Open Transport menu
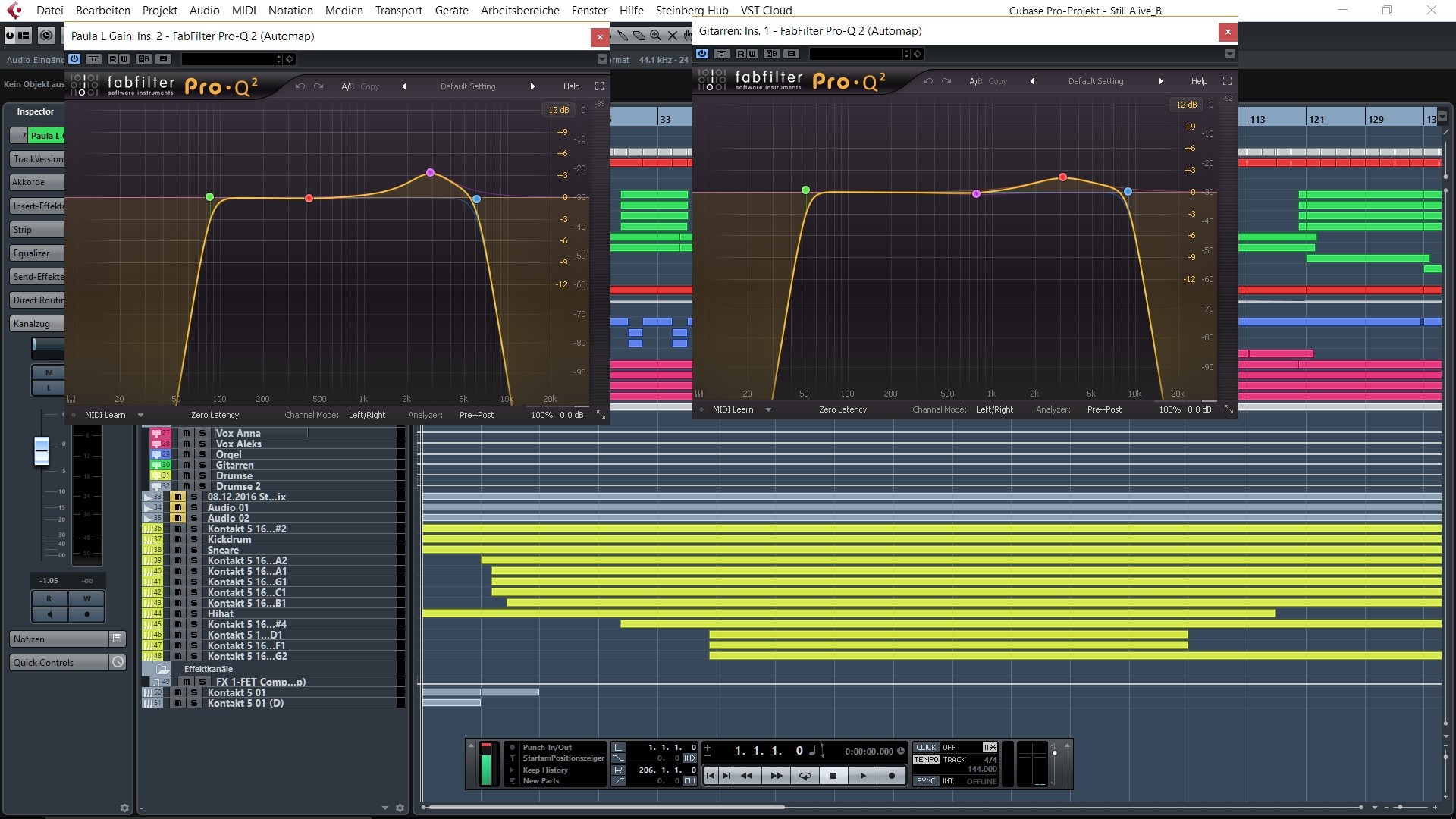Image resolution: width=1456 pixels, height=819 pixels. coord(398,11)
